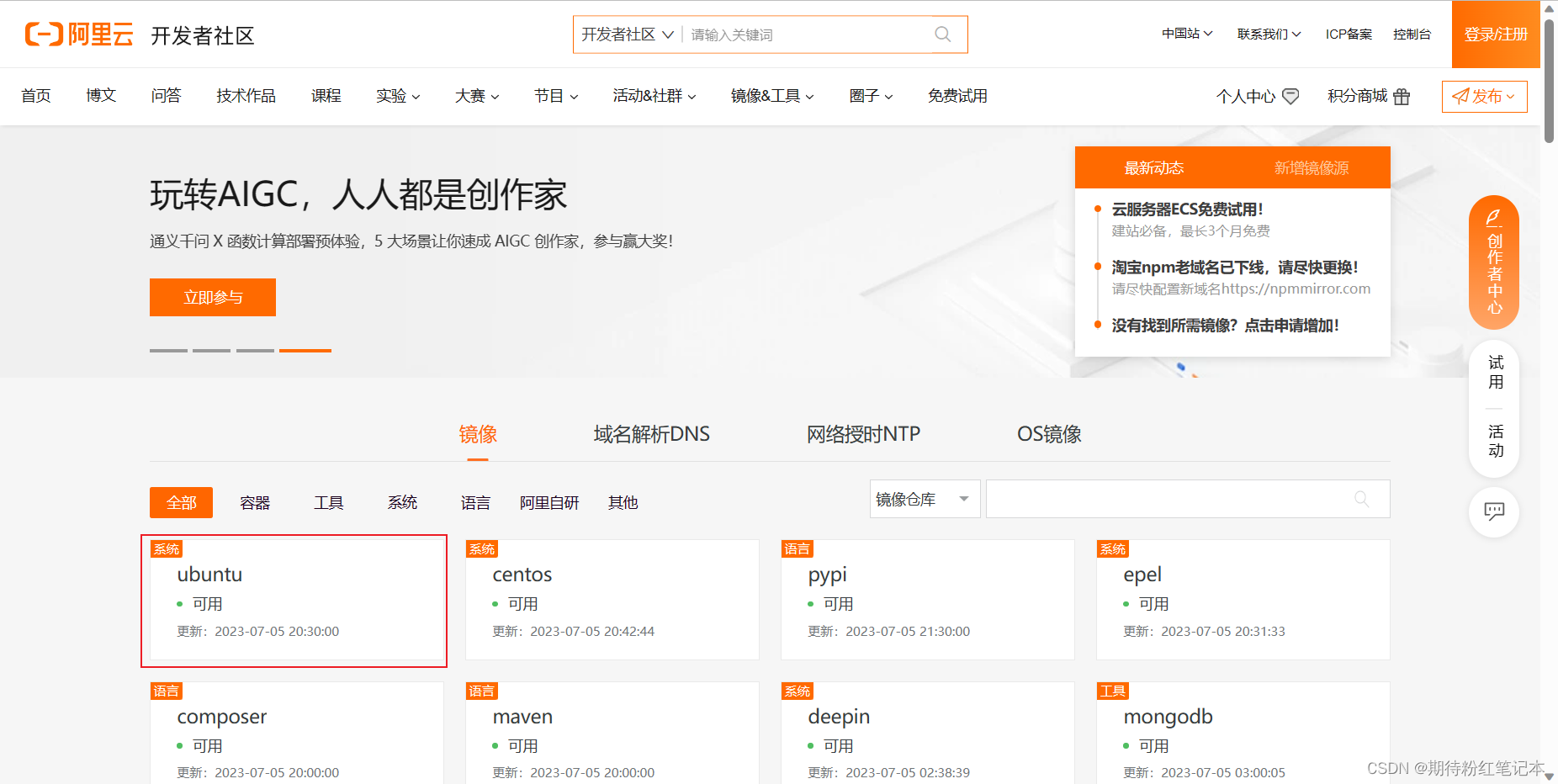1558x784 pixels.
Task: Filter mirrors by 其他
Action: pyautogui.click(x=623, y=503)
